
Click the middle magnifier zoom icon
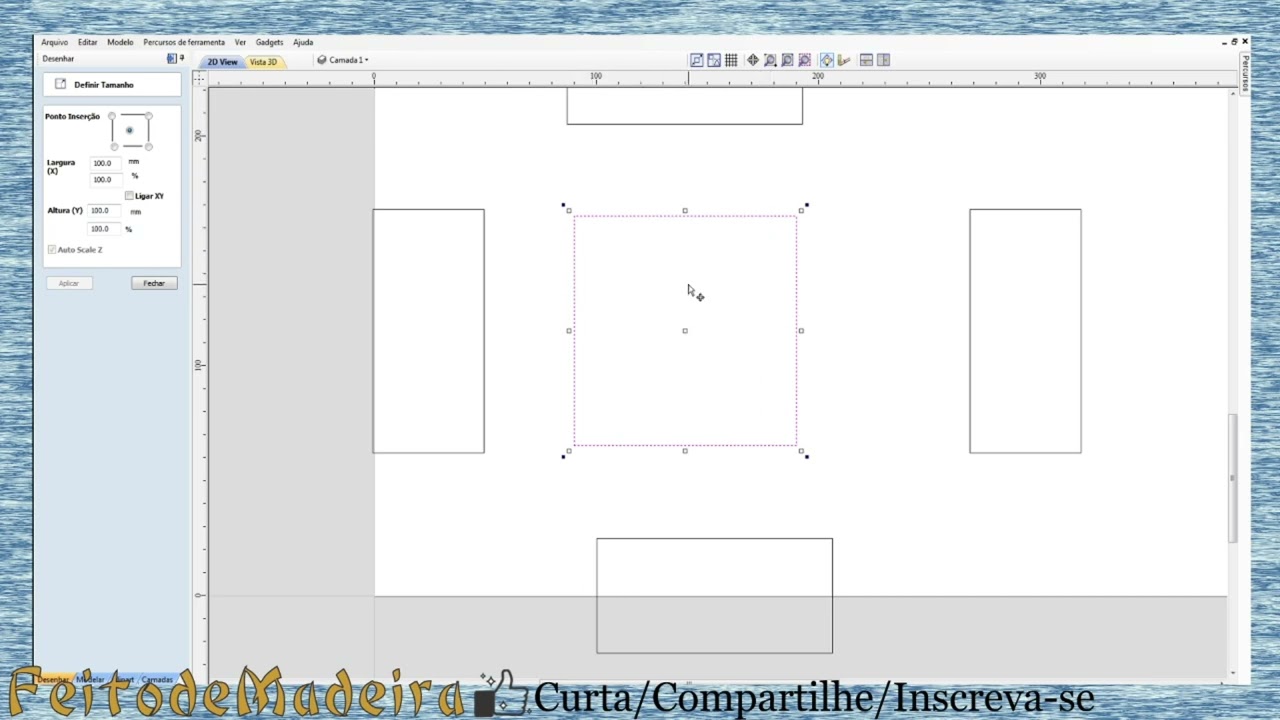[x=787, y=60]
